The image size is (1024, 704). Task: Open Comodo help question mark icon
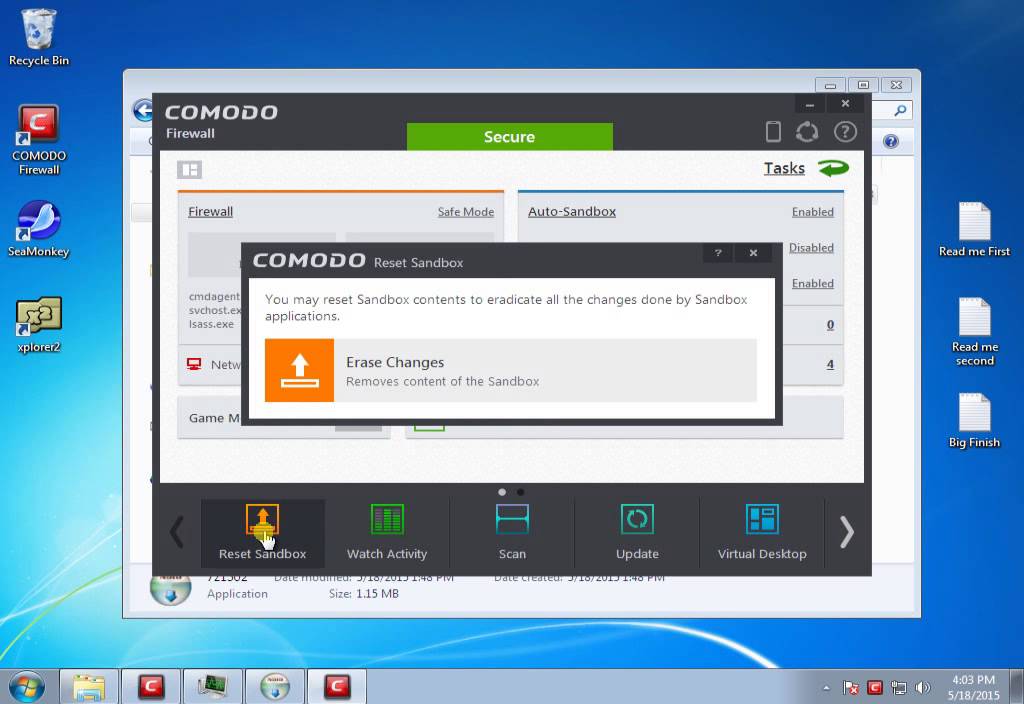(845, 132)
